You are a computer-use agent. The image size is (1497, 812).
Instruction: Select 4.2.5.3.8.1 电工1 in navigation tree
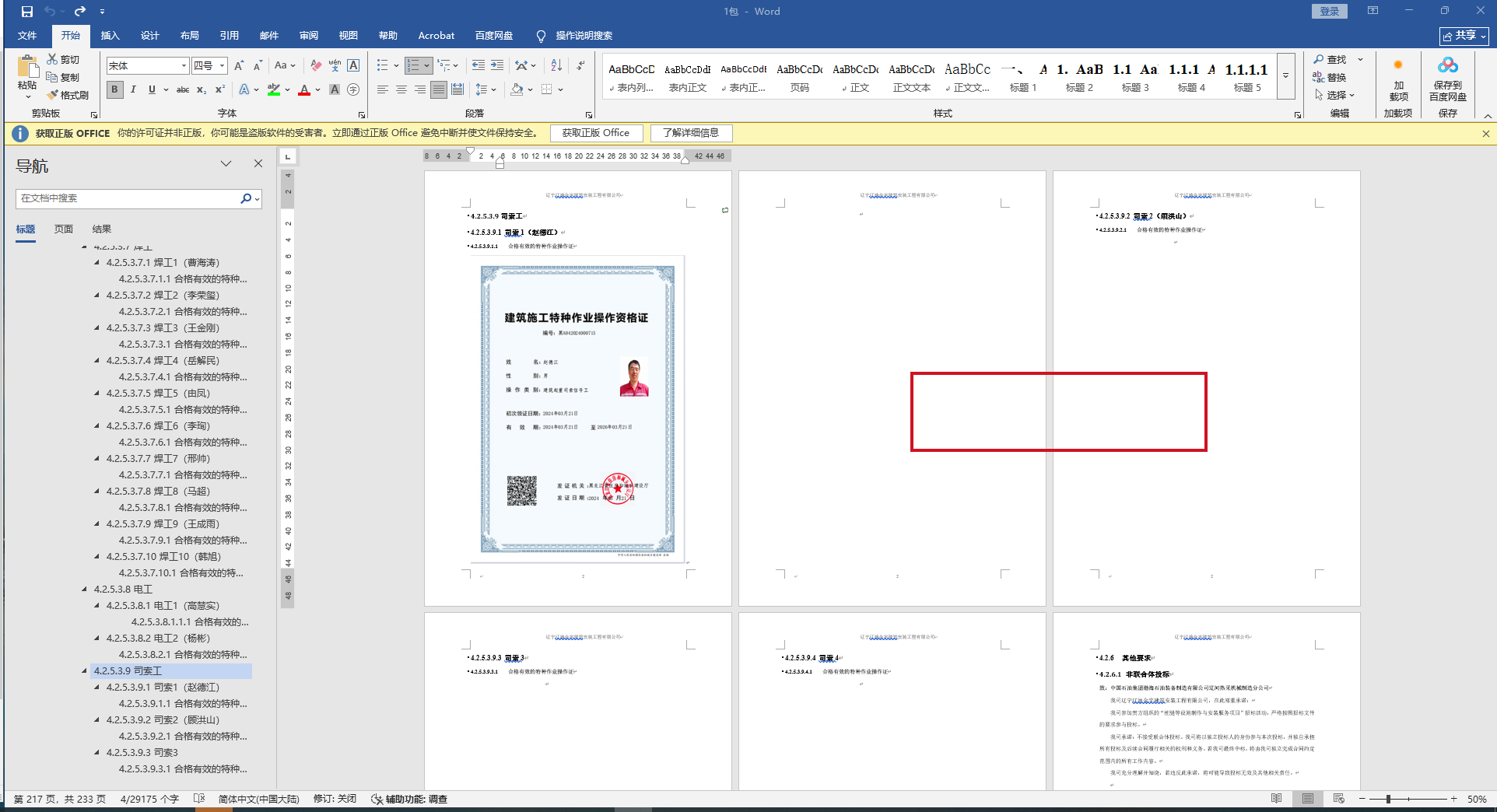163,605
